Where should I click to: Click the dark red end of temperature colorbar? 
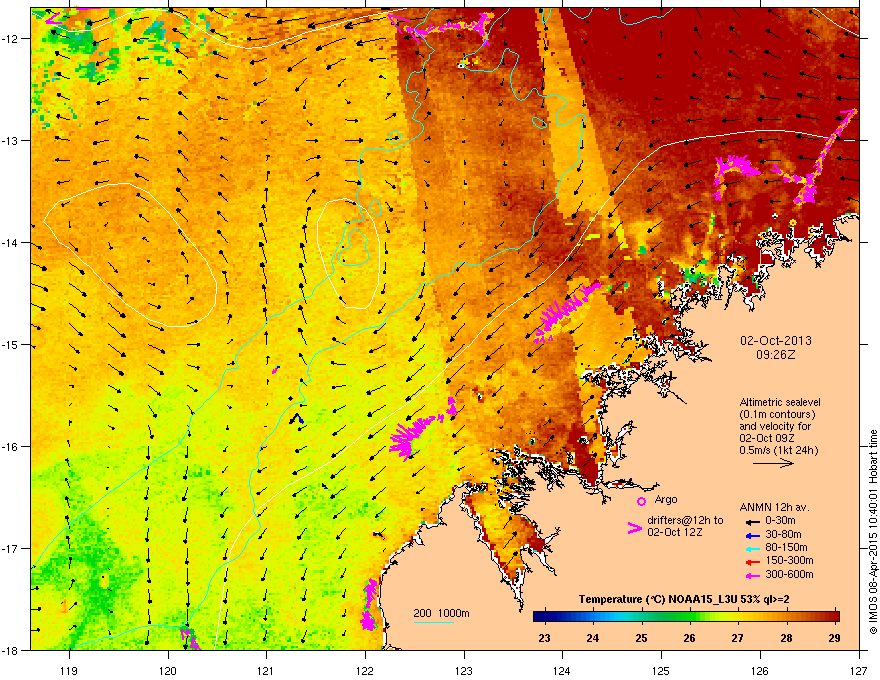click(833, 617)
